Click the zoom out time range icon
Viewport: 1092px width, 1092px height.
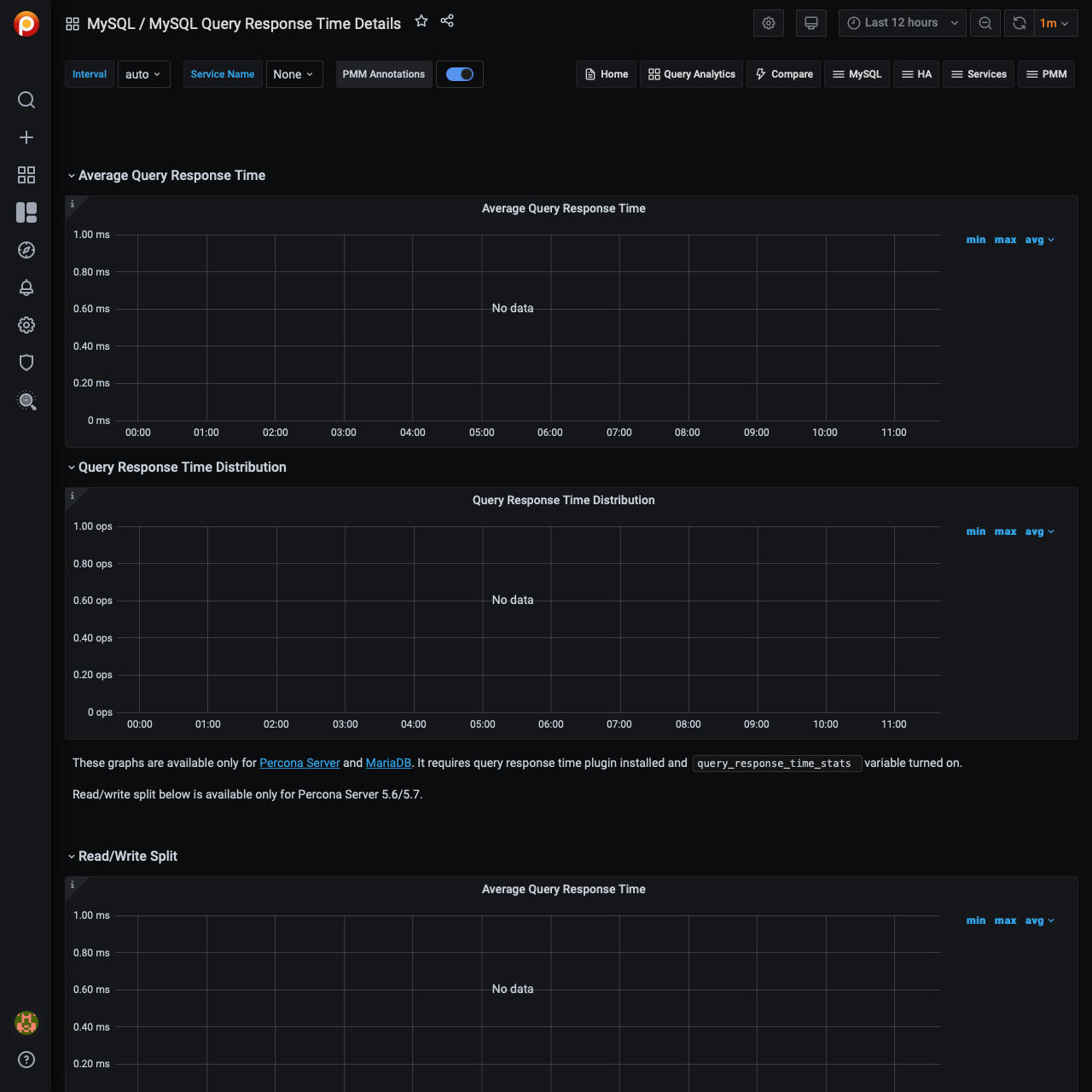click(985, 23)
